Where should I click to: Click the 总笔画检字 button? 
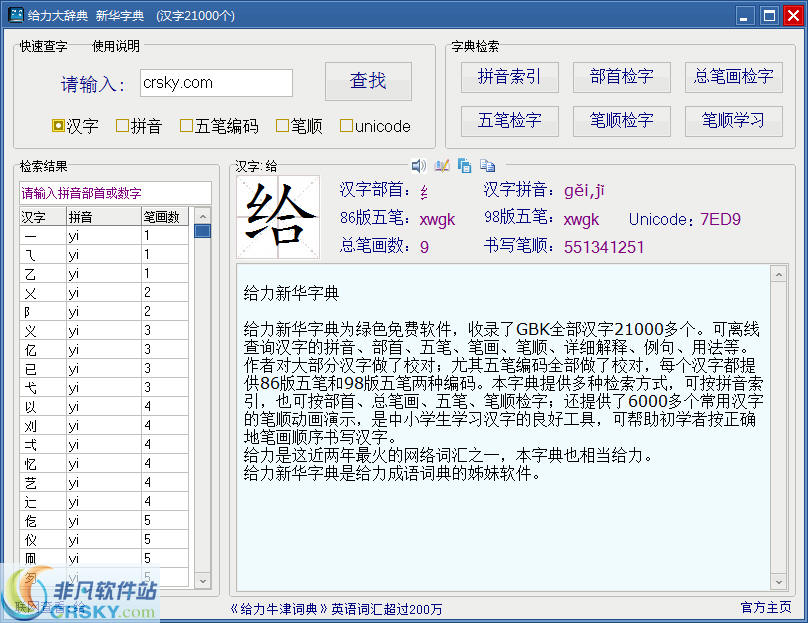coord(733,77)
